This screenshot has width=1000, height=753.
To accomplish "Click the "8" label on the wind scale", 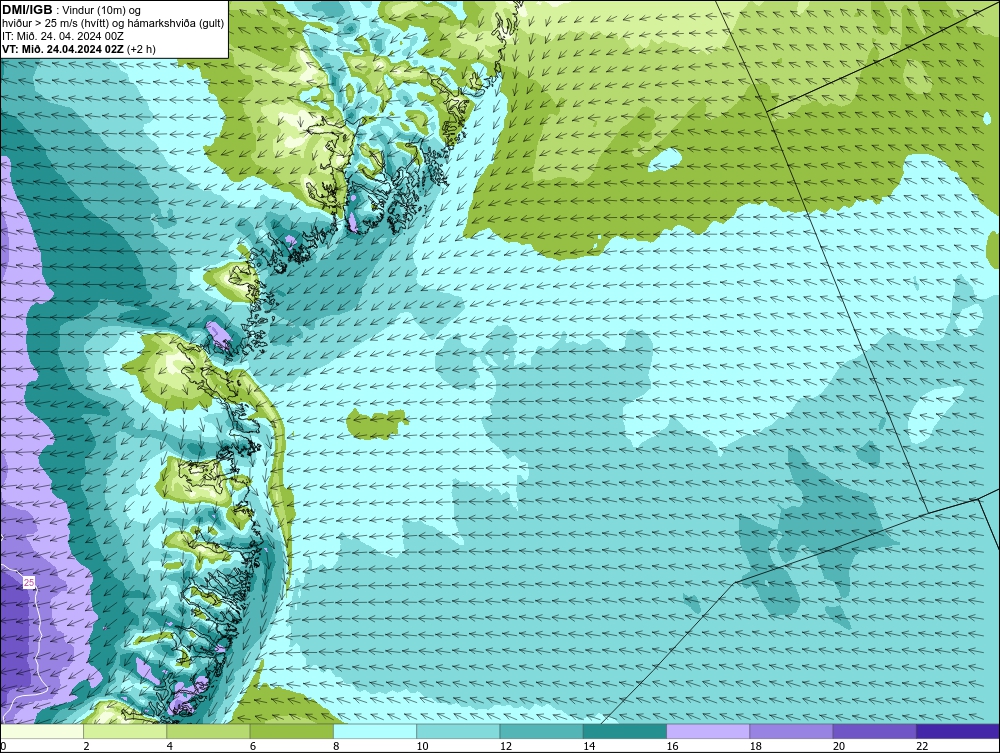I will click(x=336, y=746).
